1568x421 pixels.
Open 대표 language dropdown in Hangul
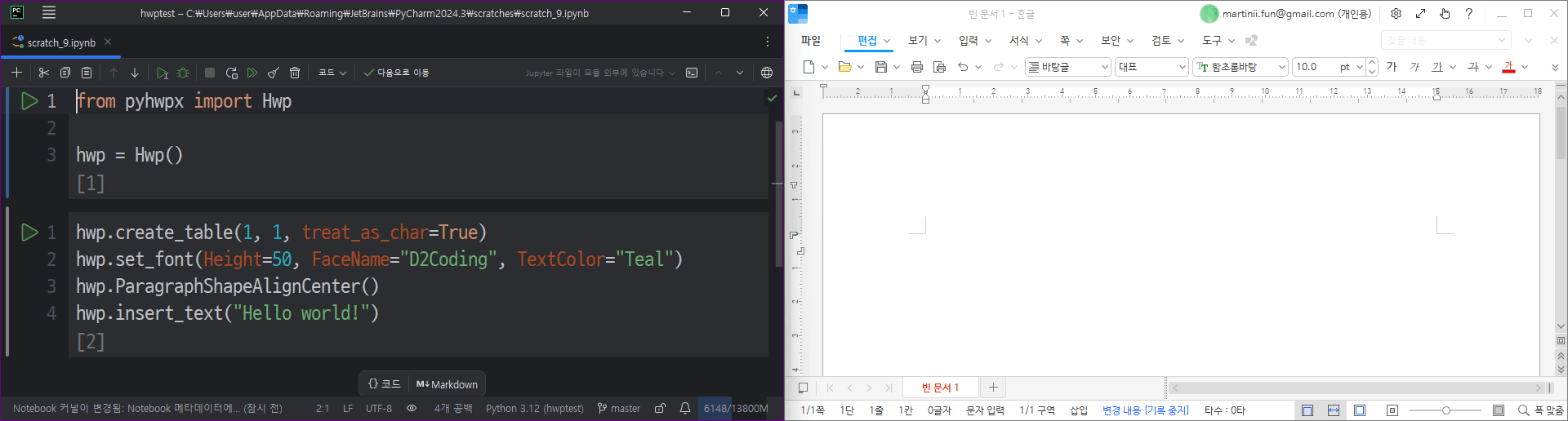[1151, 67]
